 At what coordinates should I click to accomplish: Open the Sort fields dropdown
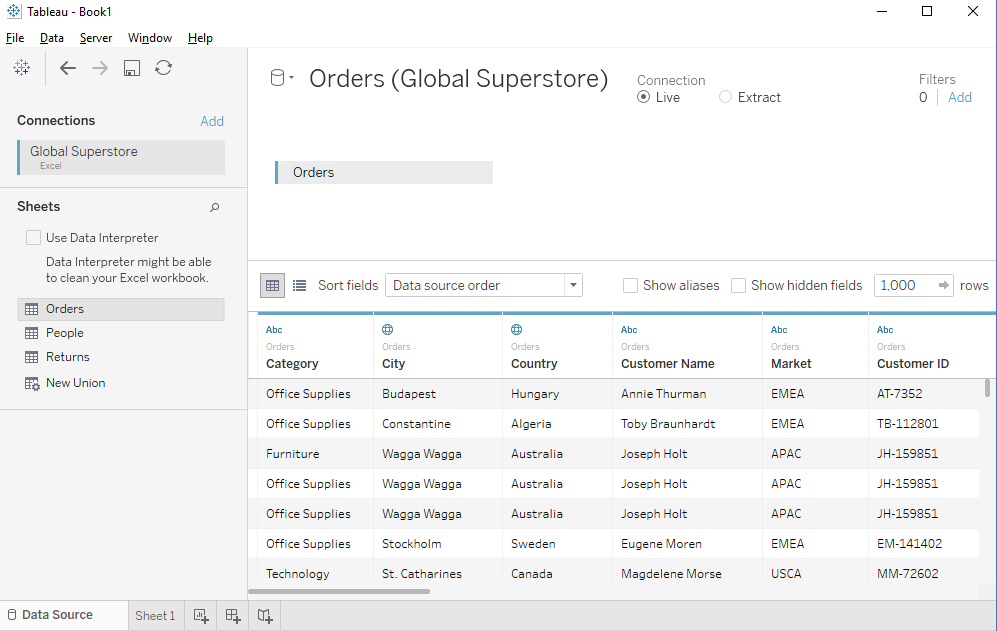pyautogui.click(x=484, y=286)
